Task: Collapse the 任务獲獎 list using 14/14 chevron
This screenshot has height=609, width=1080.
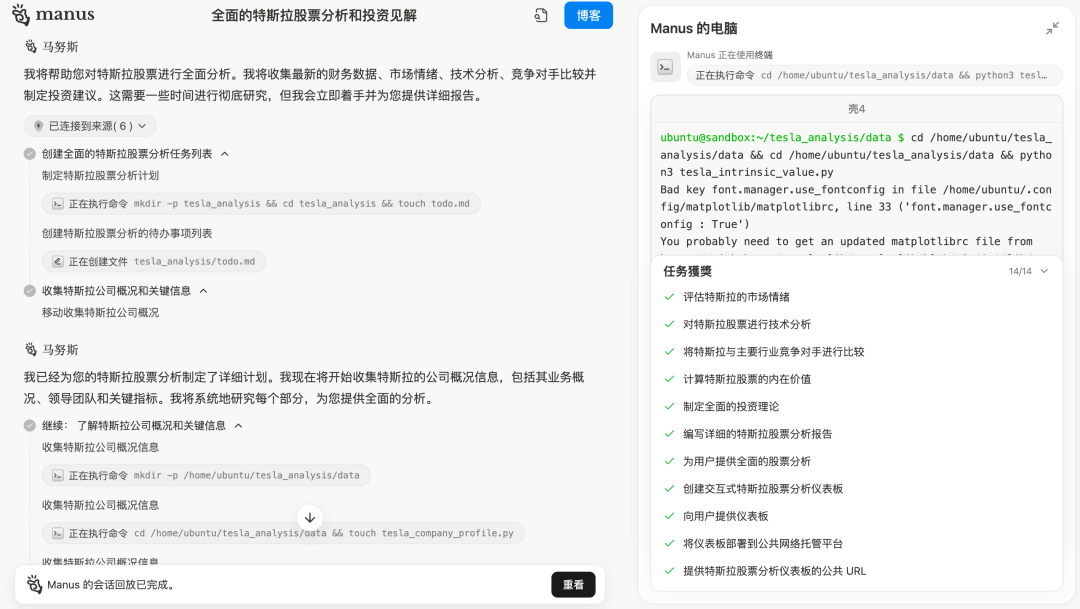Action: point(1044,271)
